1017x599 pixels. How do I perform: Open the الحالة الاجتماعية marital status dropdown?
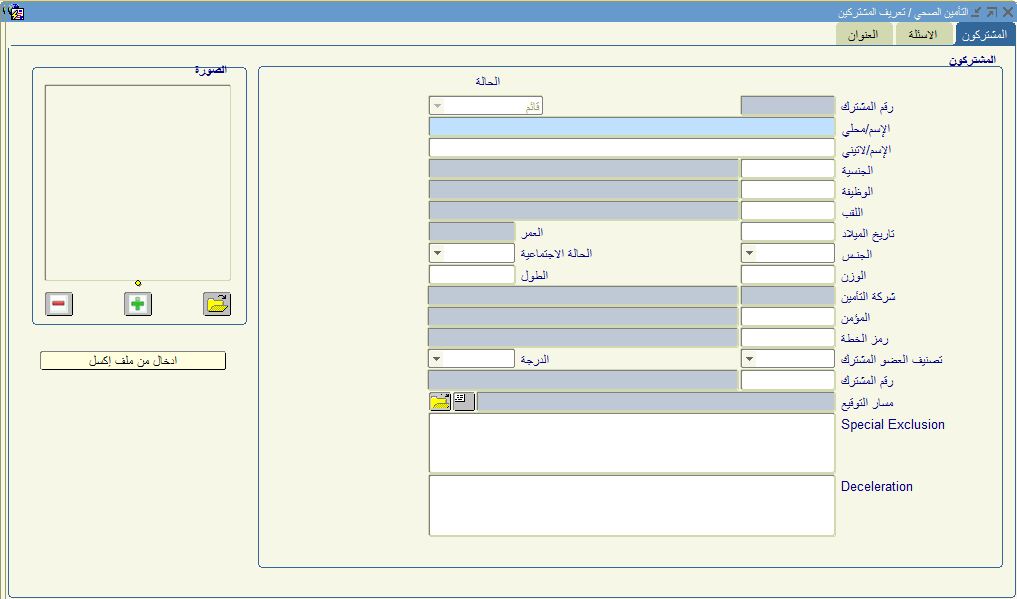[438, 255]
